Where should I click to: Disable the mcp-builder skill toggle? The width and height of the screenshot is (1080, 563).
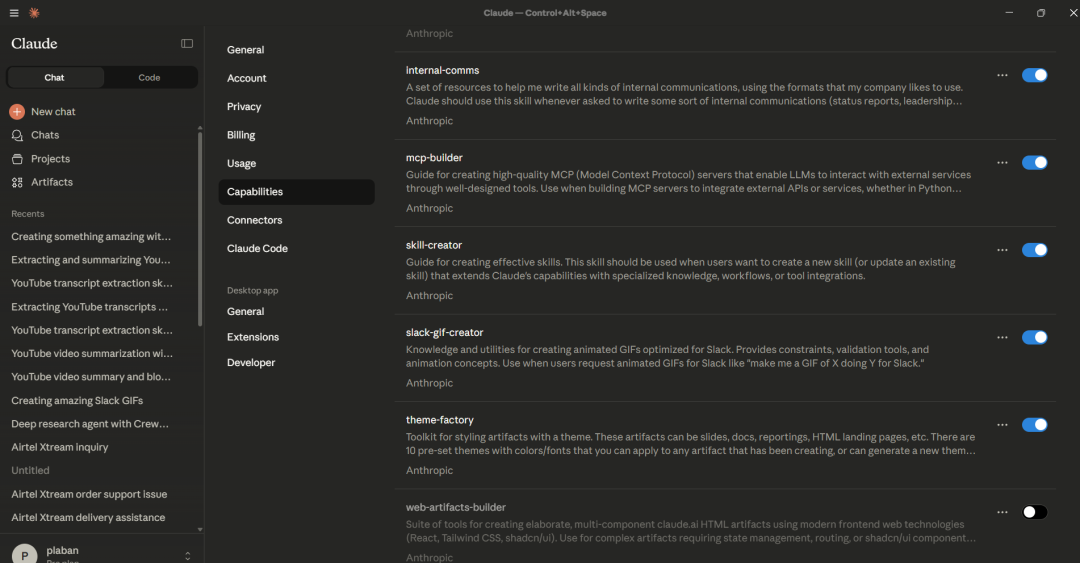pos(1035,163)
